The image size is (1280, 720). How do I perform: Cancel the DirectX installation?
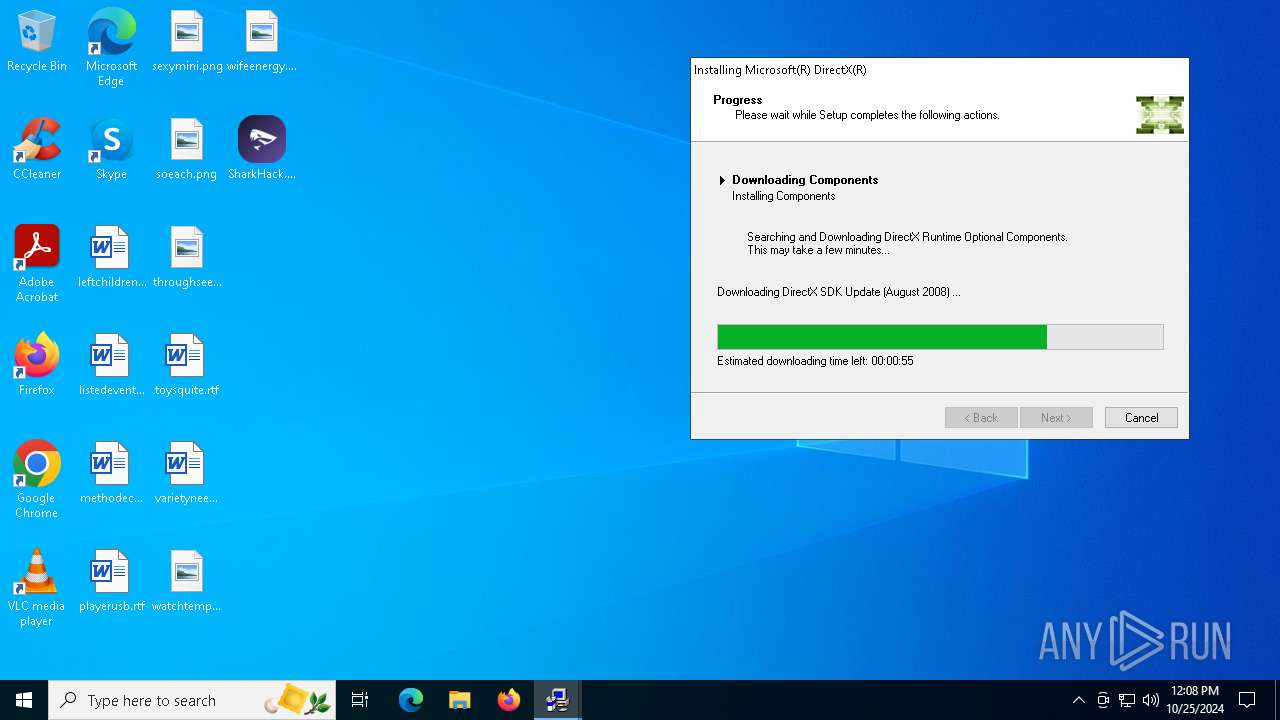1141,418
